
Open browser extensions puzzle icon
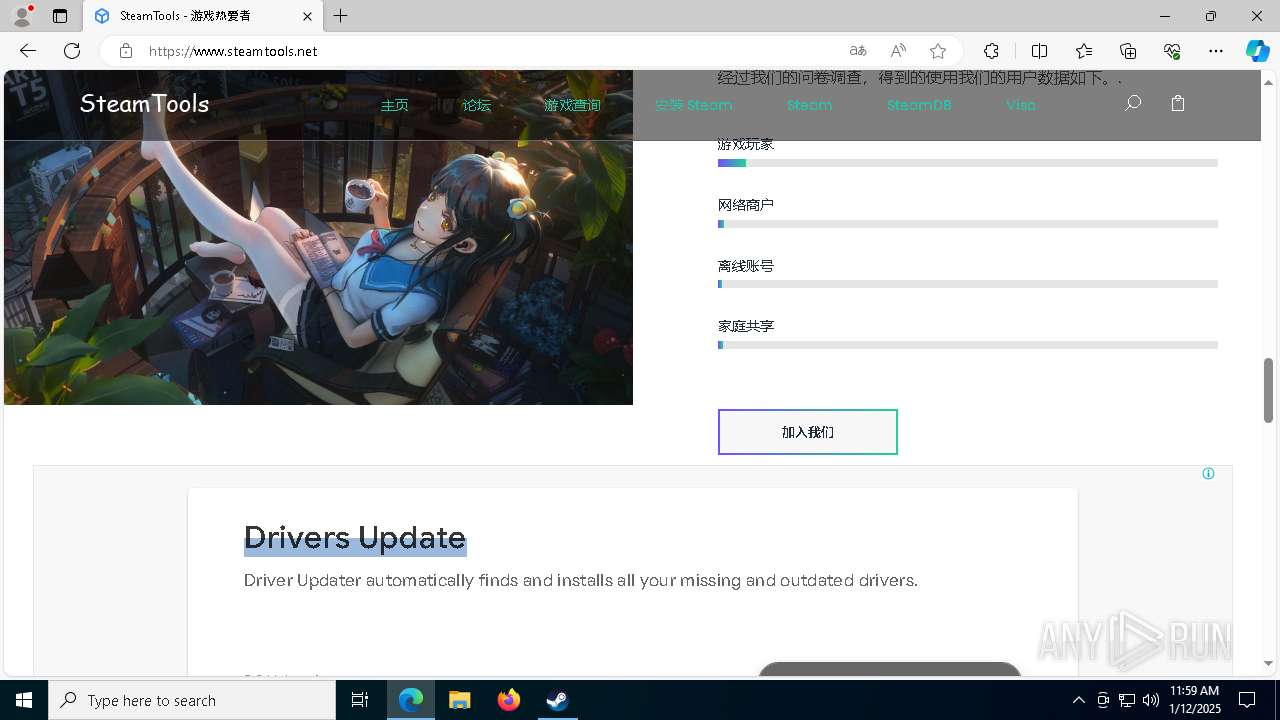(x=991, y=51)
